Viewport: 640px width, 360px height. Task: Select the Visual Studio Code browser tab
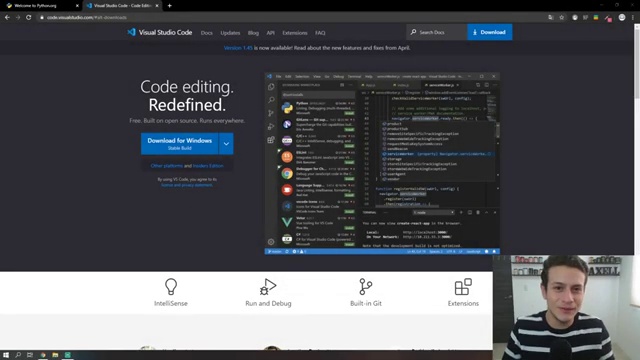122,6
